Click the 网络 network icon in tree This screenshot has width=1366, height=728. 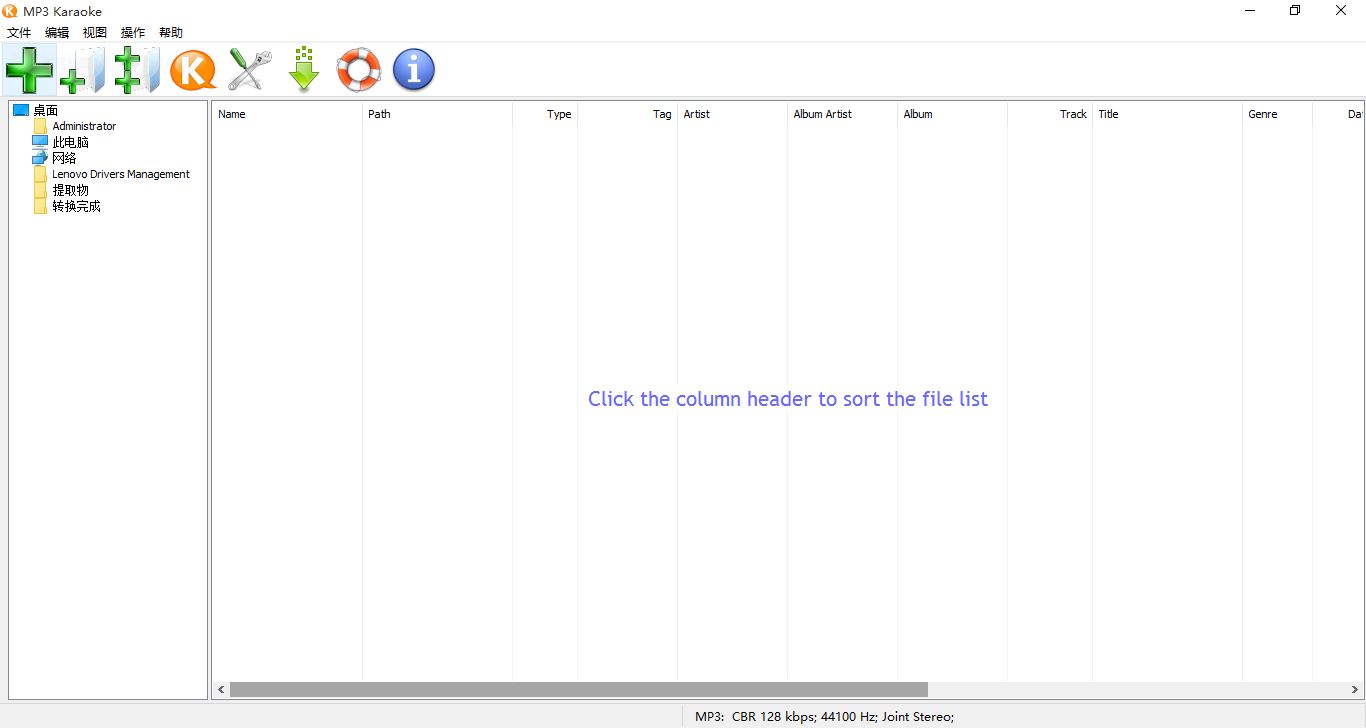(x=40, y=158)
